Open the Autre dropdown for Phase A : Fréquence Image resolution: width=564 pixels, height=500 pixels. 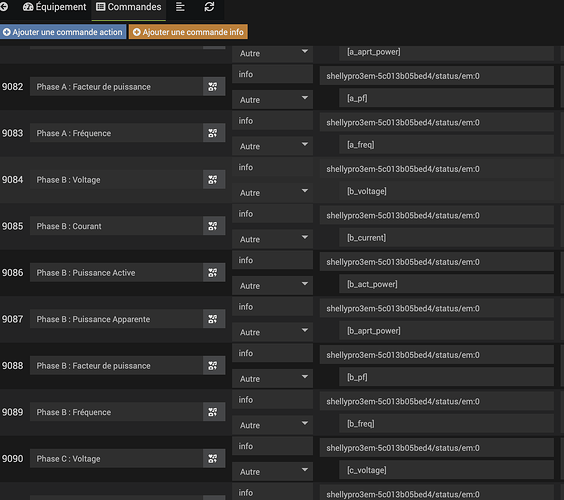tap(272, 146)
